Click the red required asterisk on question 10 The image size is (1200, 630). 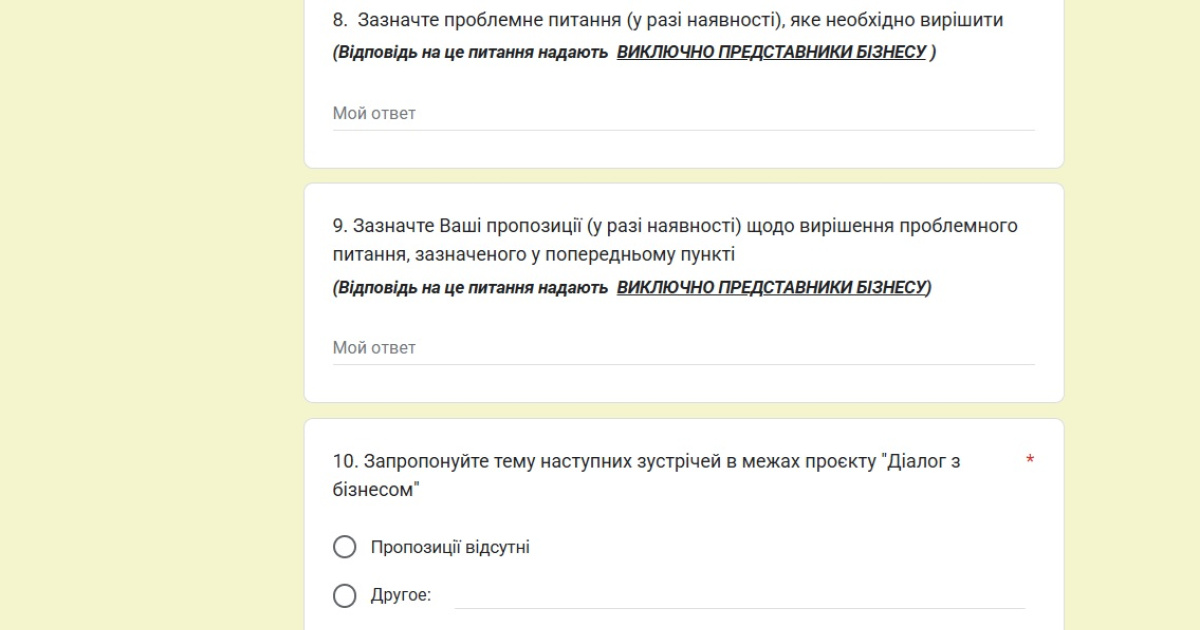pyautogui.click(x=1030, y=461)
